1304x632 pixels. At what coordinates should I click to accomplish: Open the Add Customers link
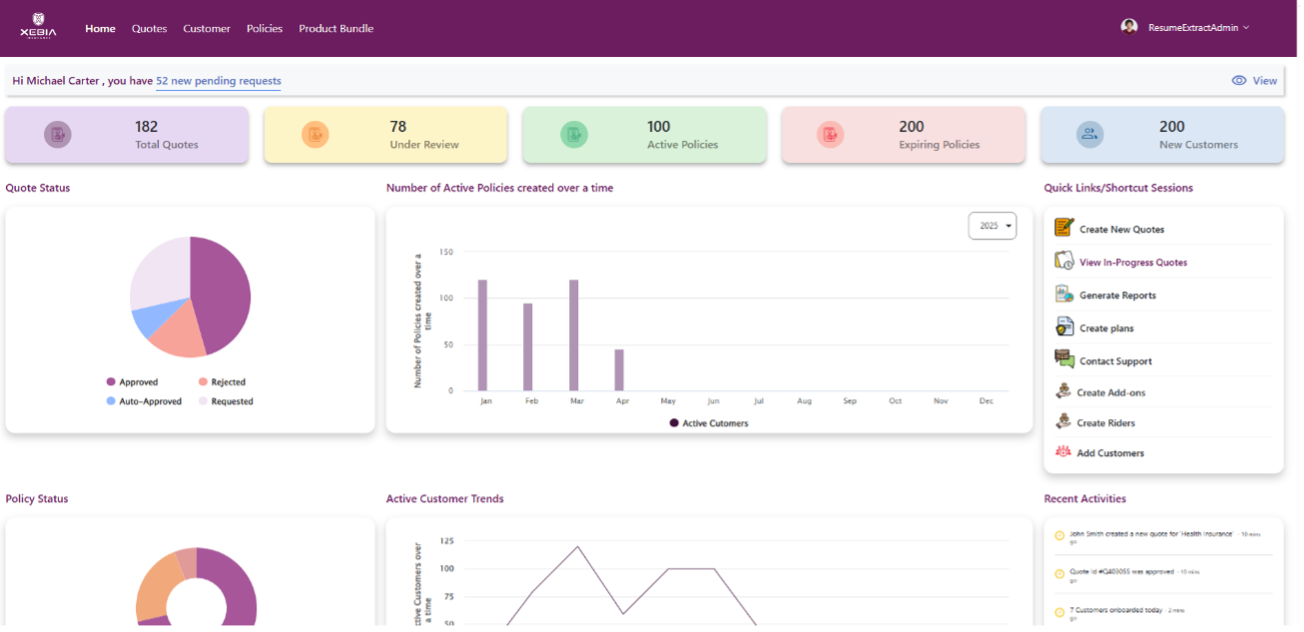point(1110,453)
